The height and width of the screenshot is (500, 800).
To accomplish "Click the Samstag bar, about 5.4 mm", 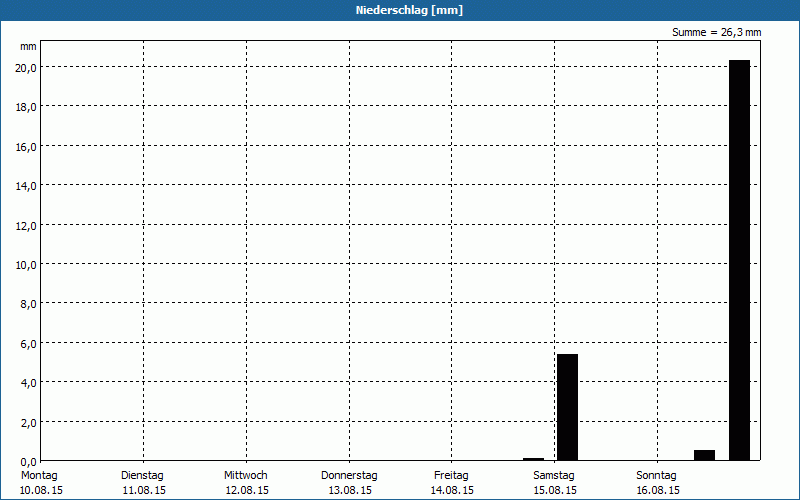I will (x=567, y=407).
